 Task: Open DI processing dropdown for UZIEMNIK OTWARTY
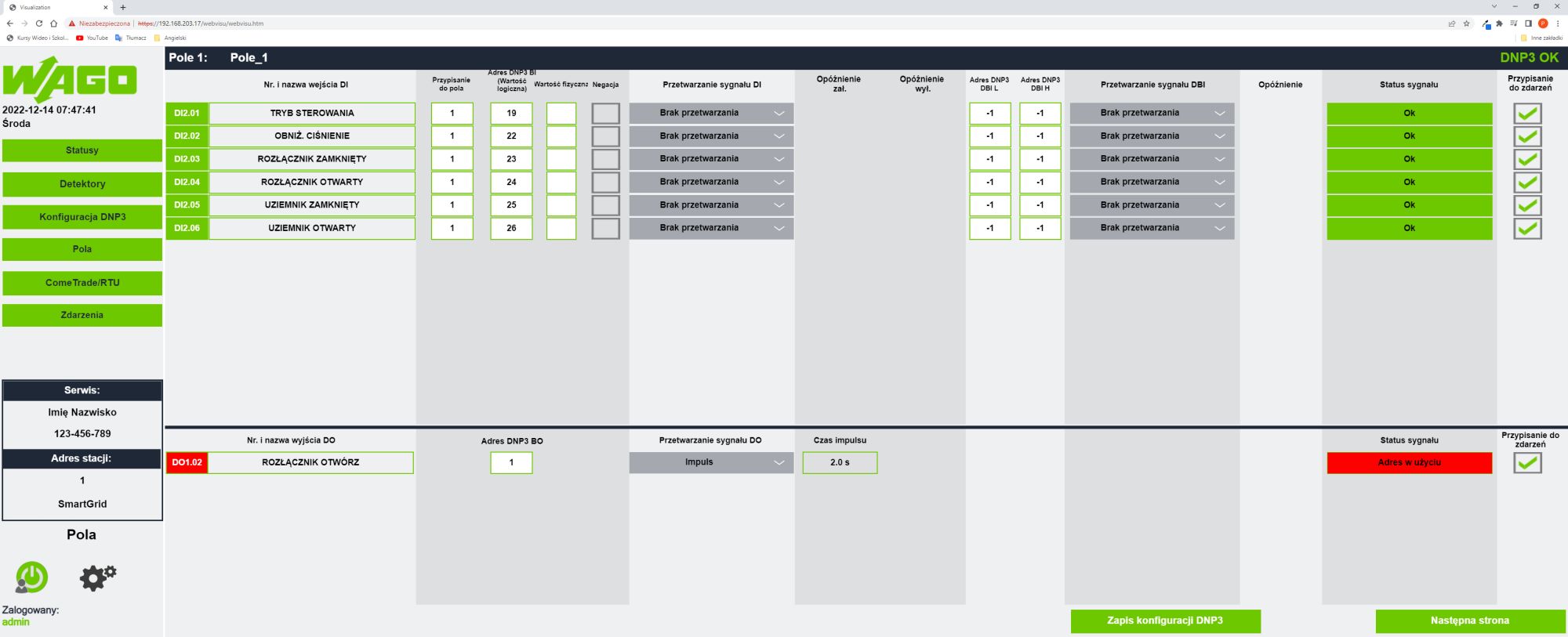click(x=711, y=228)
